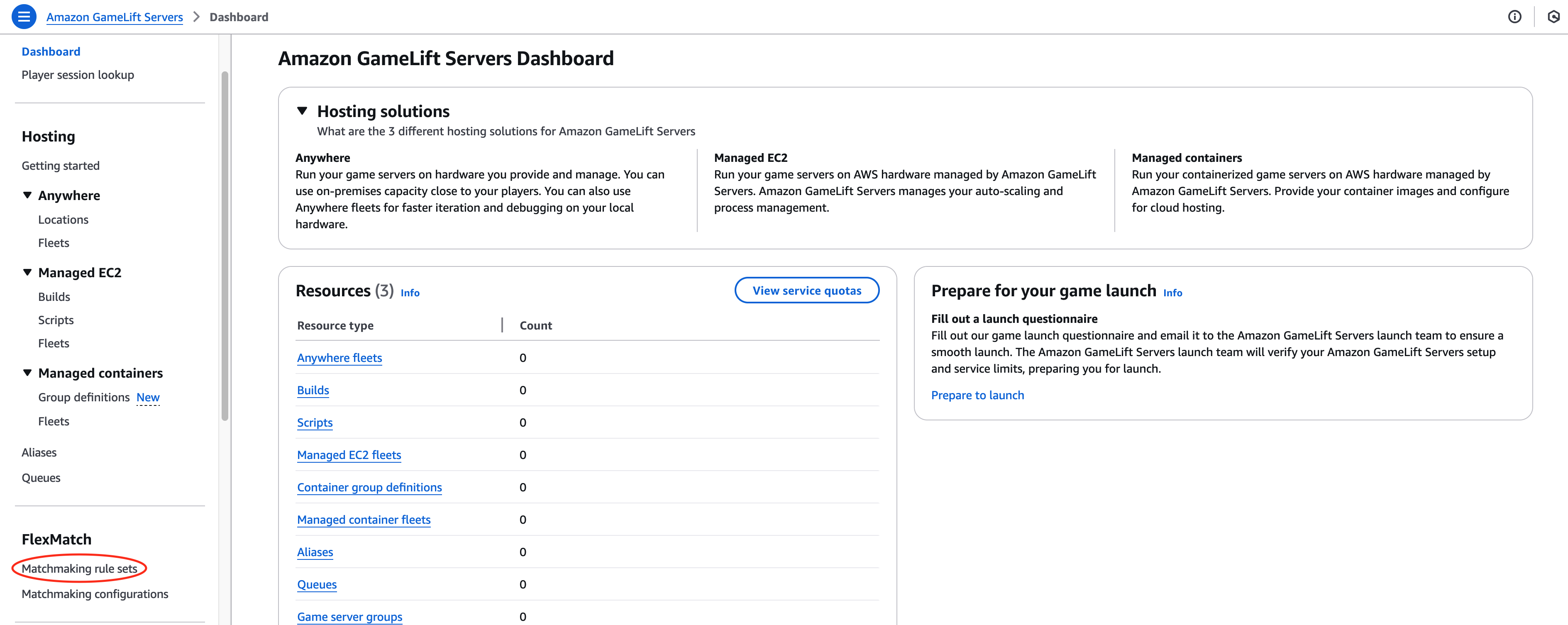This screenshot has width=1568, height=625.
Task: Collapse the Hosting solutions section
Action: click(x=302, y=111)
